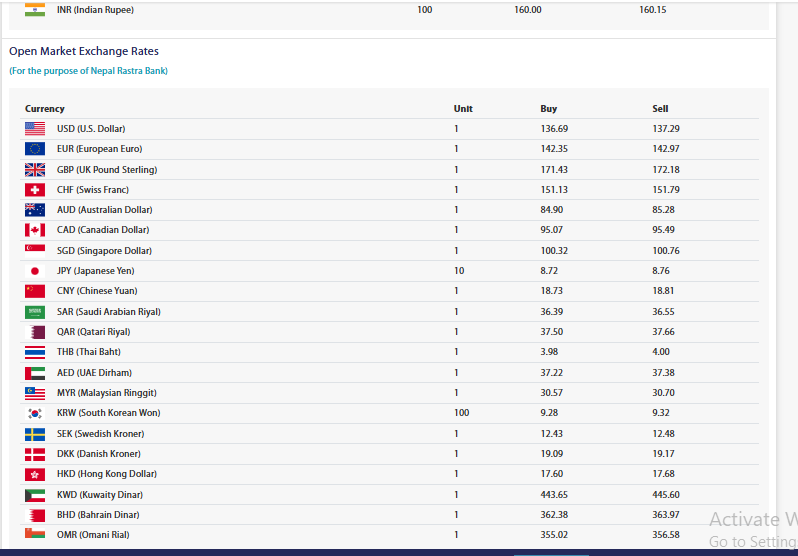The height and width of the screenshot is (556, 798).
Task: Select the South Korean Won flag
Action: tap(35, 413)
